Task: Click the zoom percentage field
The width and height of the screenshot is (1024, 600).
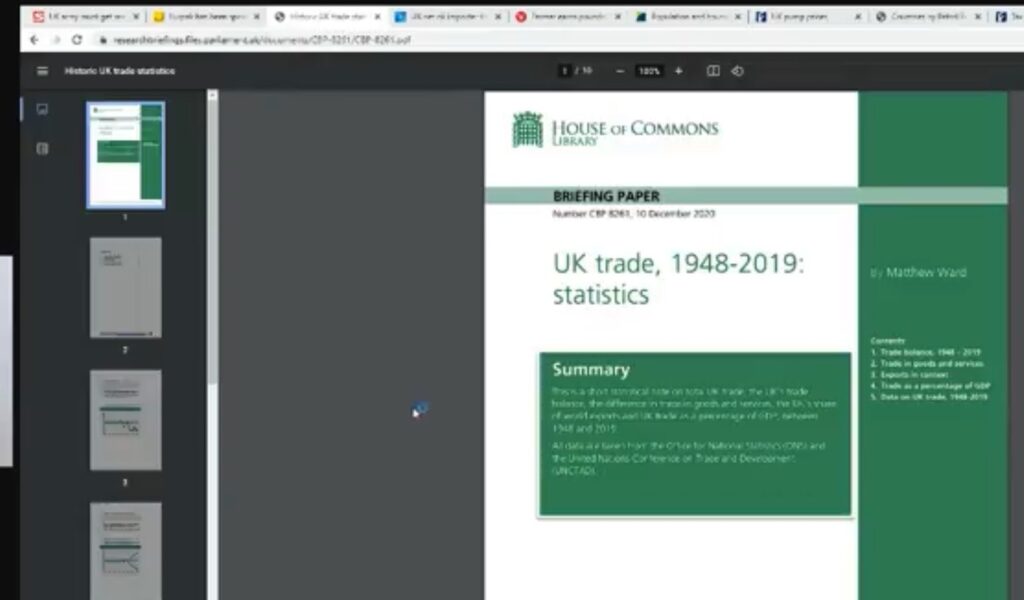Action: [x=649, y=71]
